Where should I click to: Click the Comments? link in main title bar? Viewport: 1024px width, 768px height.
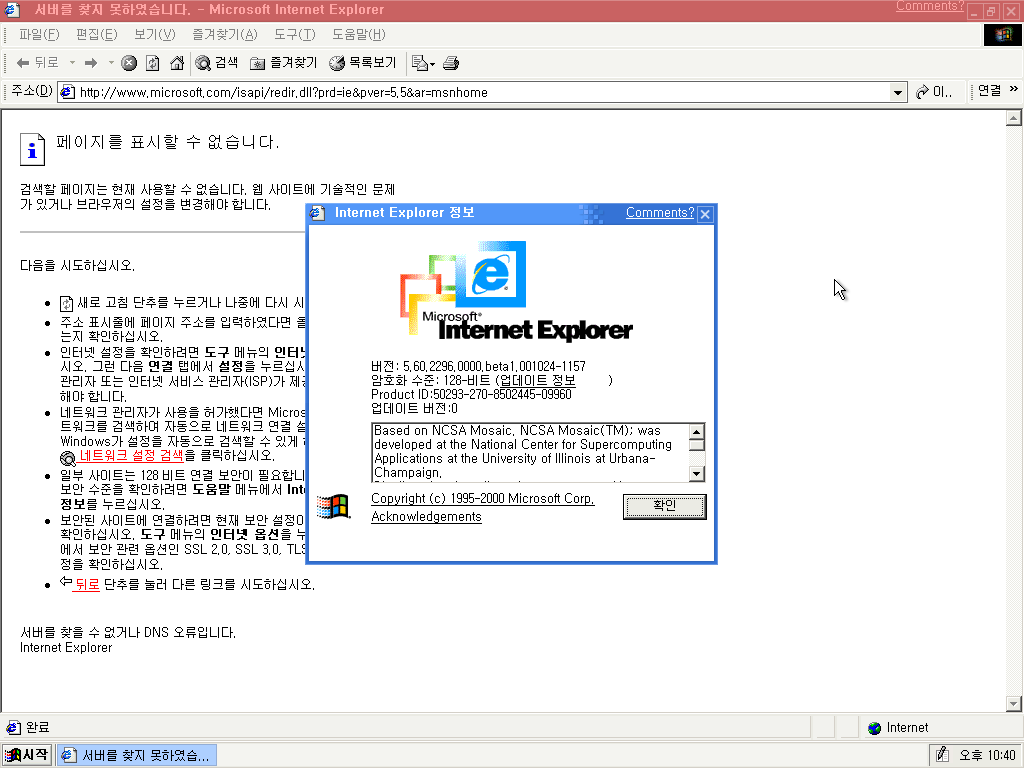point(930,6)
